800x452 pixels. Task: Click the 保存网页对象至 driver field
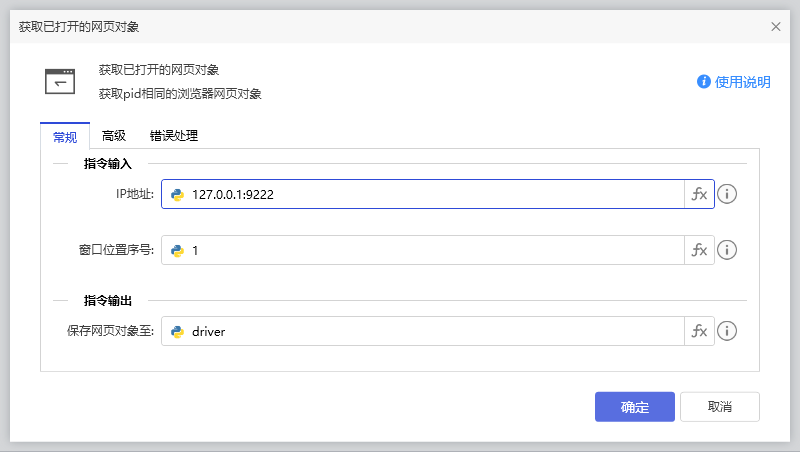(430, 332)
